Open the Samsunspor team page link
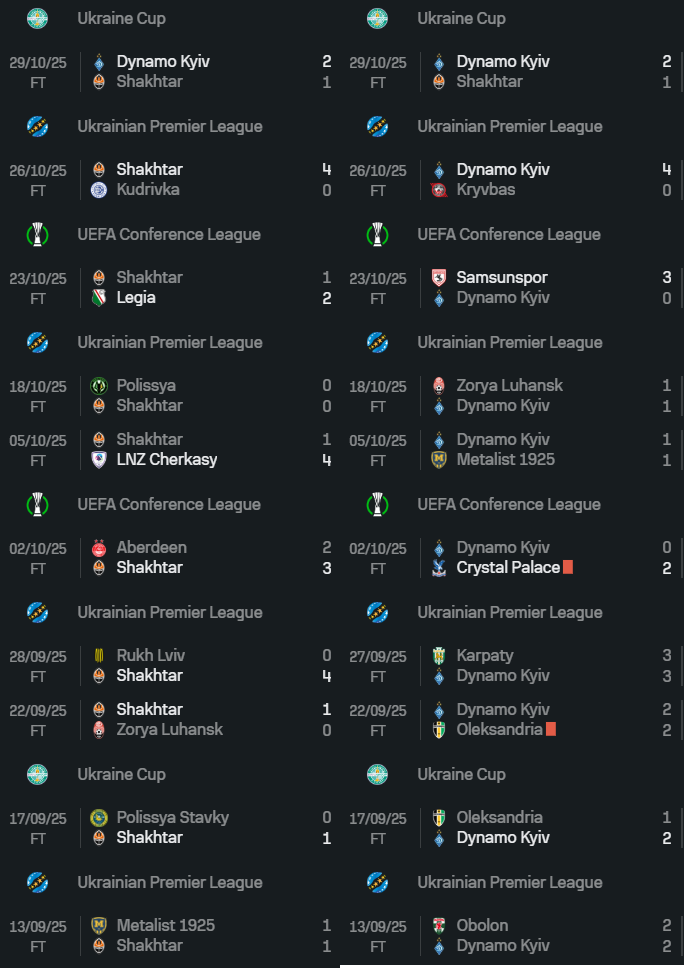The image size is (684, 968). (x=502, y=278)
